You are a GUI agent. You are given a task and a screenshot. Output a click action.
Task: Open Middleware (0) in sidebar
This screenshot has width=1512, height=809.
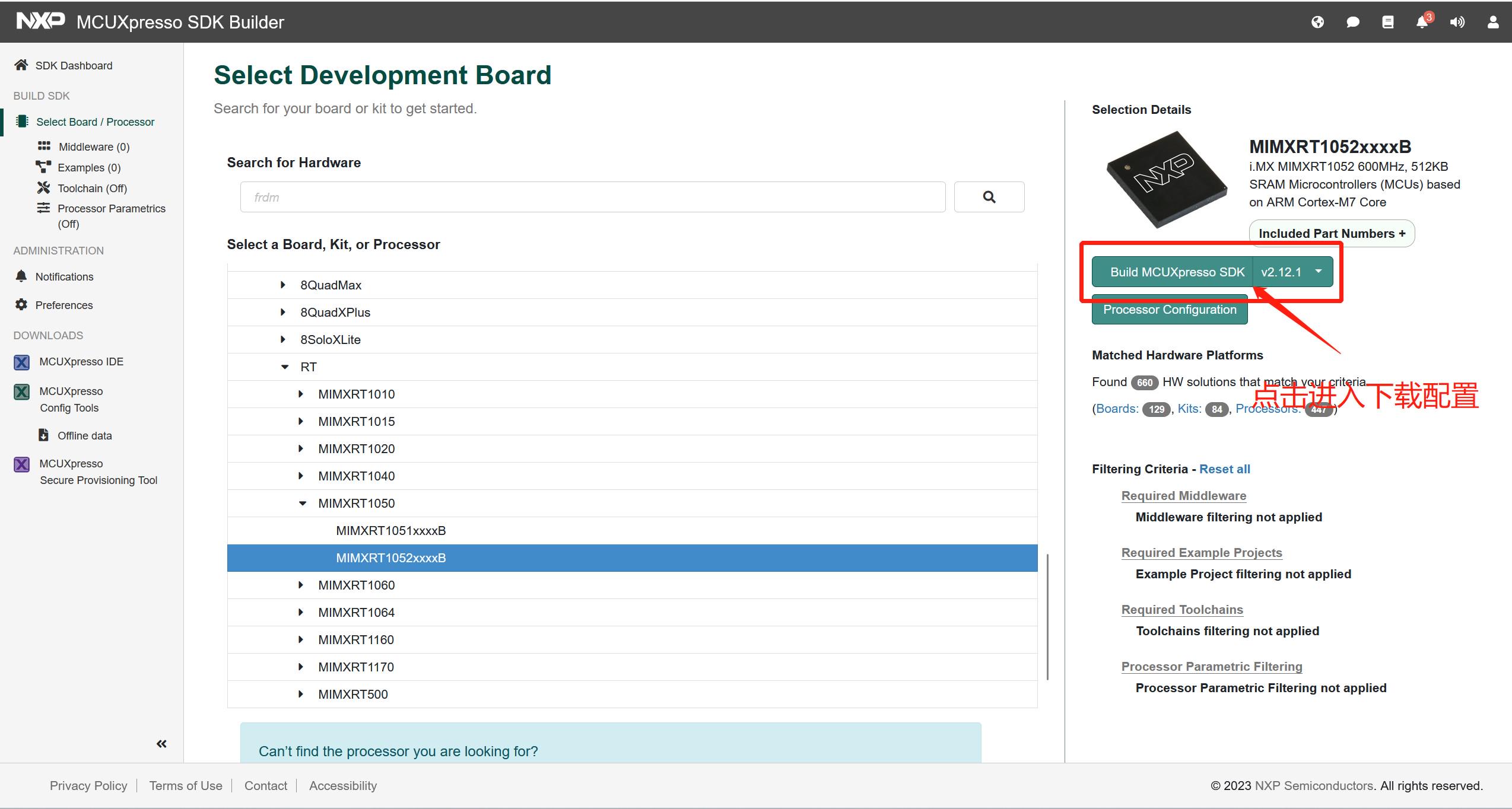tap(93, 146)
